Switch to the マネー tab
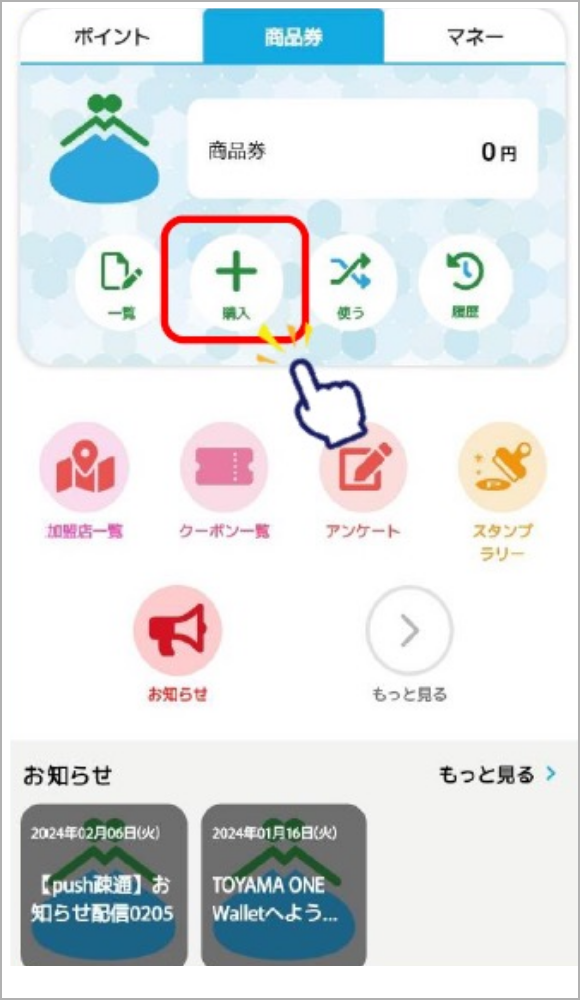Image resolution: width=580 pixels, height=1000 pixels. coord(475,36)
